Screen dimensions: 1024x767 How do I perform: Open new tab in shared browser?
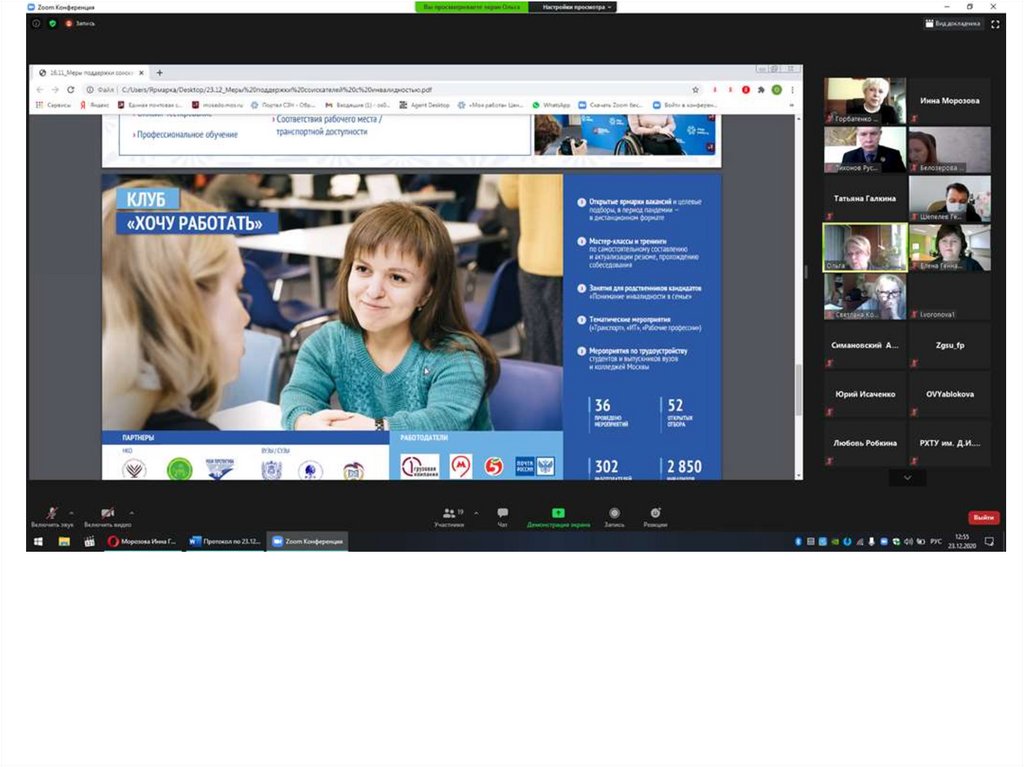(x=159, y=73)
